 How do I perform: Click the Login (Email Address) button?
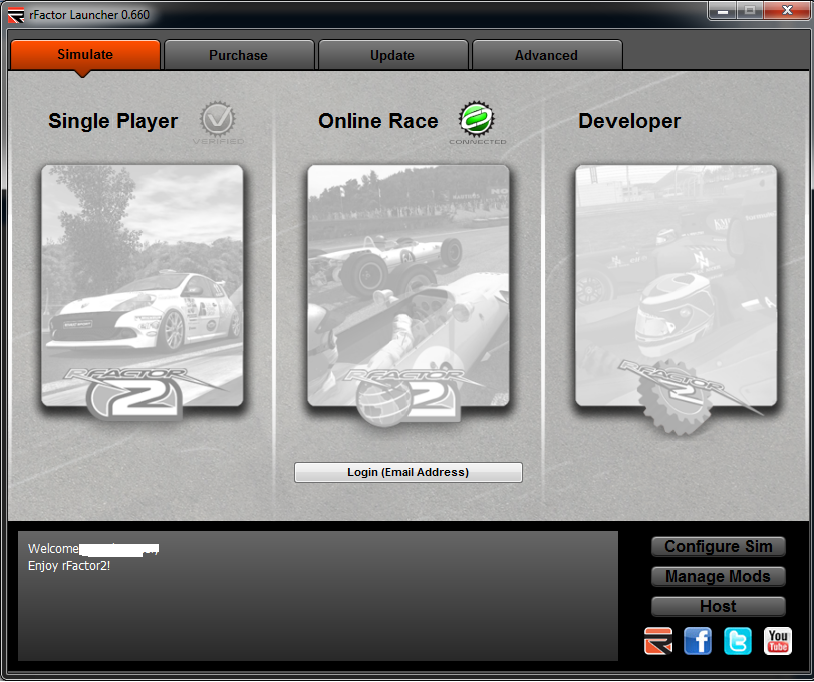409,472
